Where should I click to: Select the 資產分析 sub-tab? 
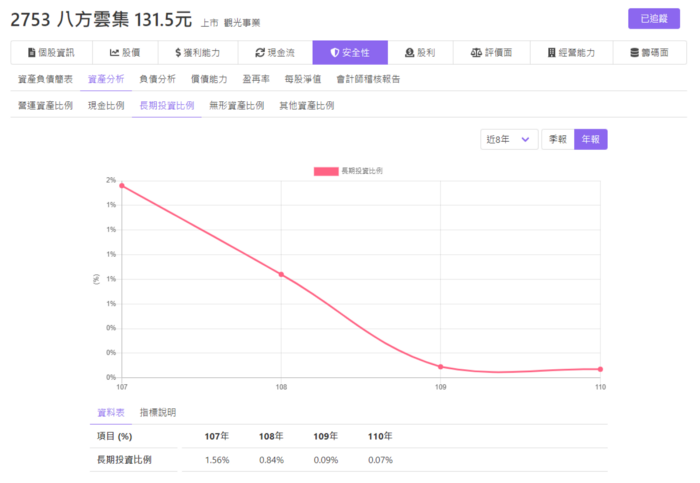coord(106,79)
